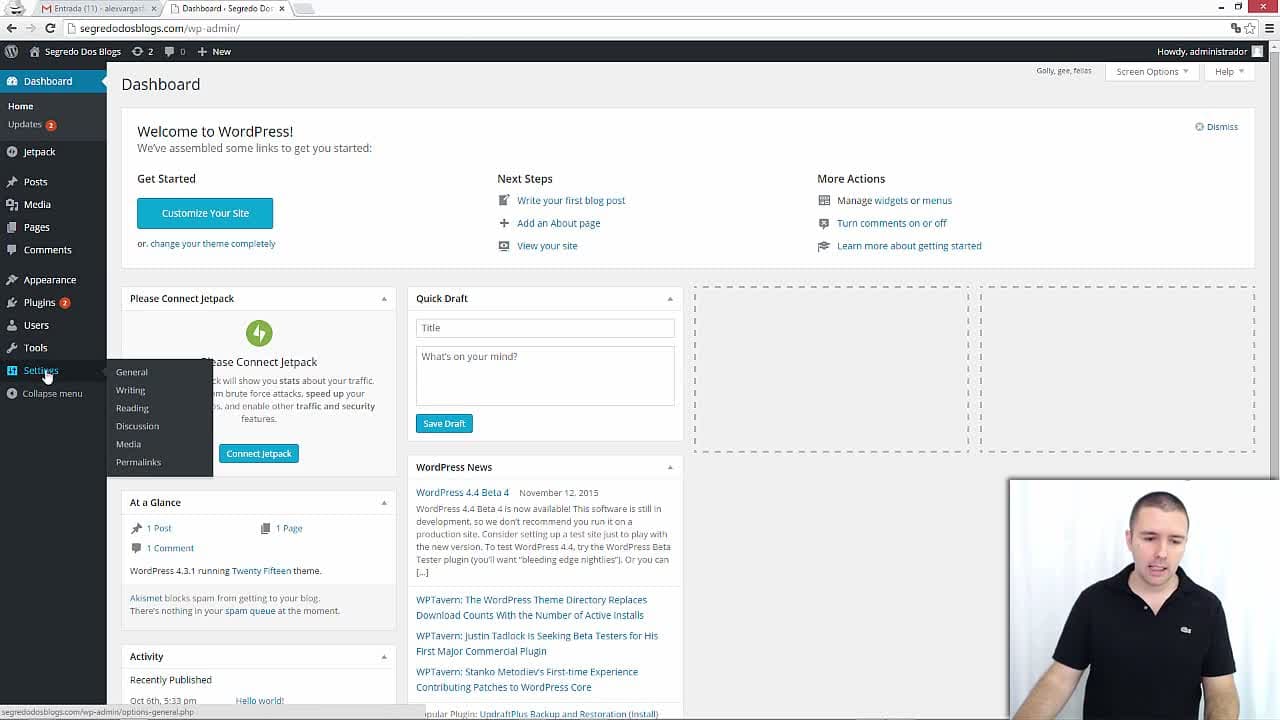Click the WordPress logo in admin bar
The image size is (1280, 720).
click(x=11, y=51)
